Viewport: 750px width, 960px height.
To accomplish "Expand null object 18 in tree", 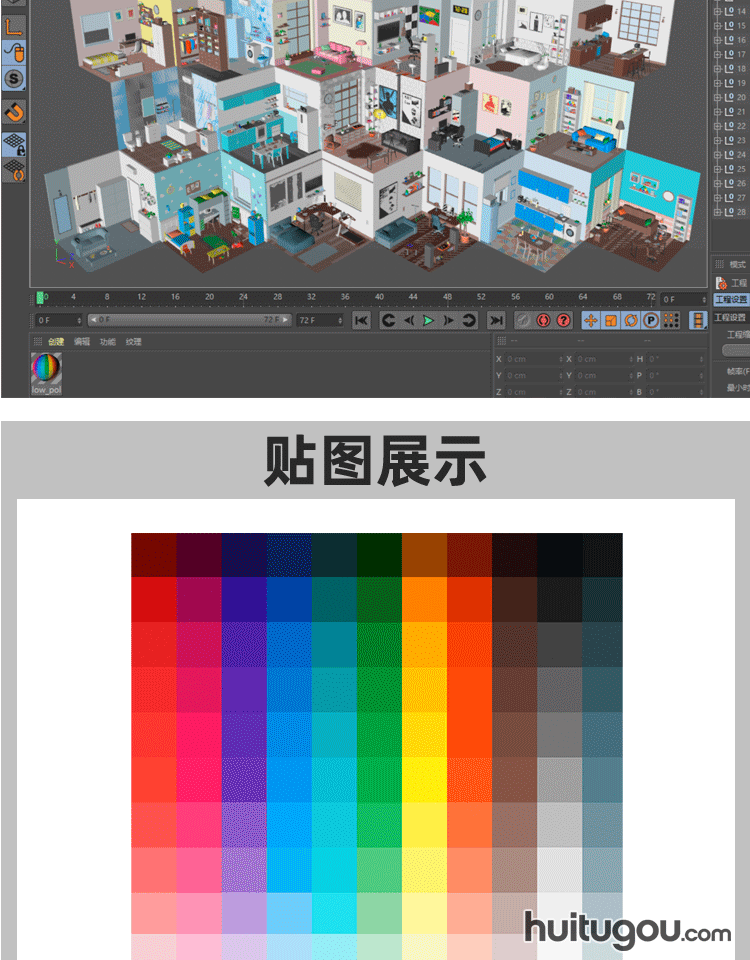I will [718, 69].
